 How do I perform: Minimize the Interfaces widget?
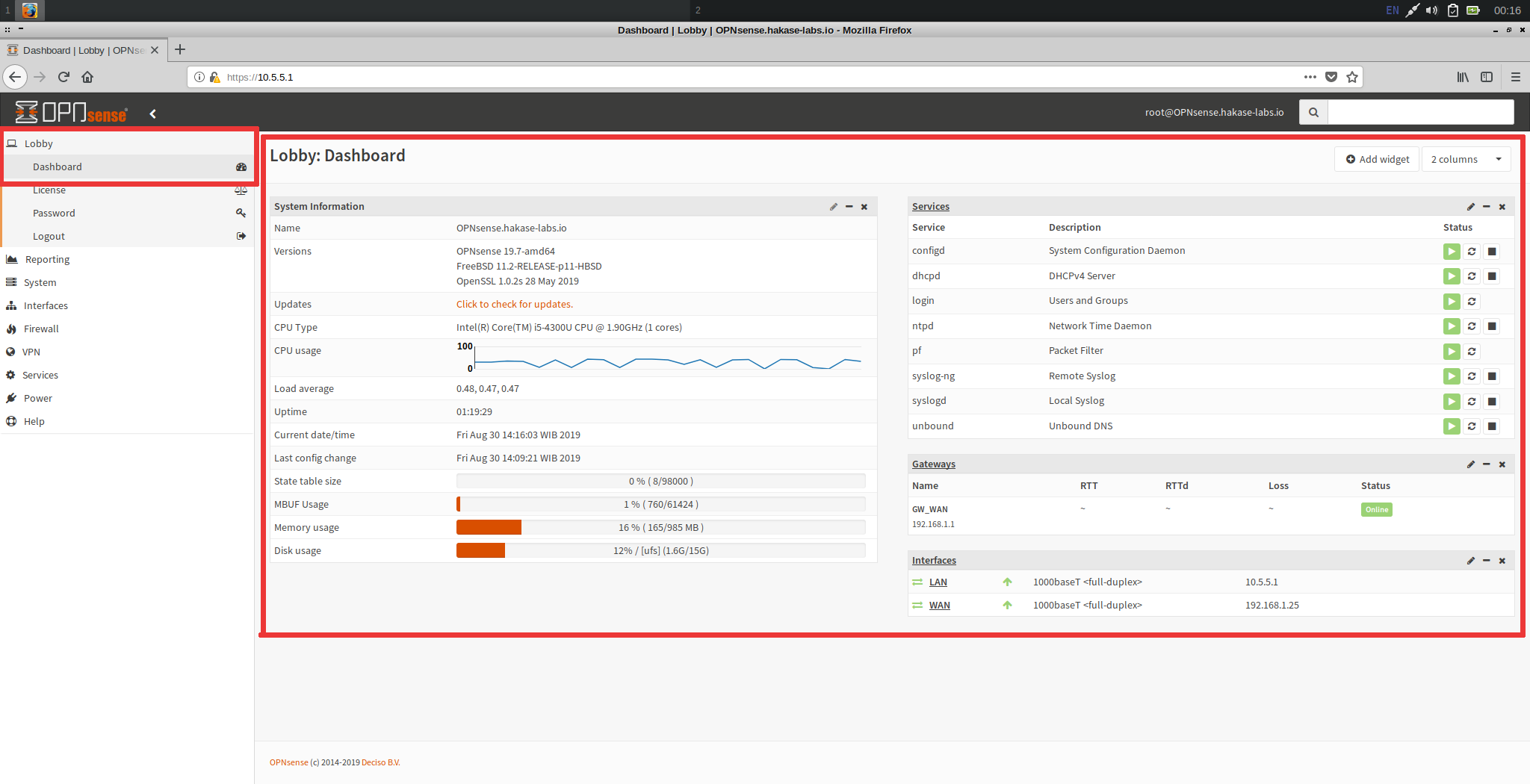(1486, 561)
